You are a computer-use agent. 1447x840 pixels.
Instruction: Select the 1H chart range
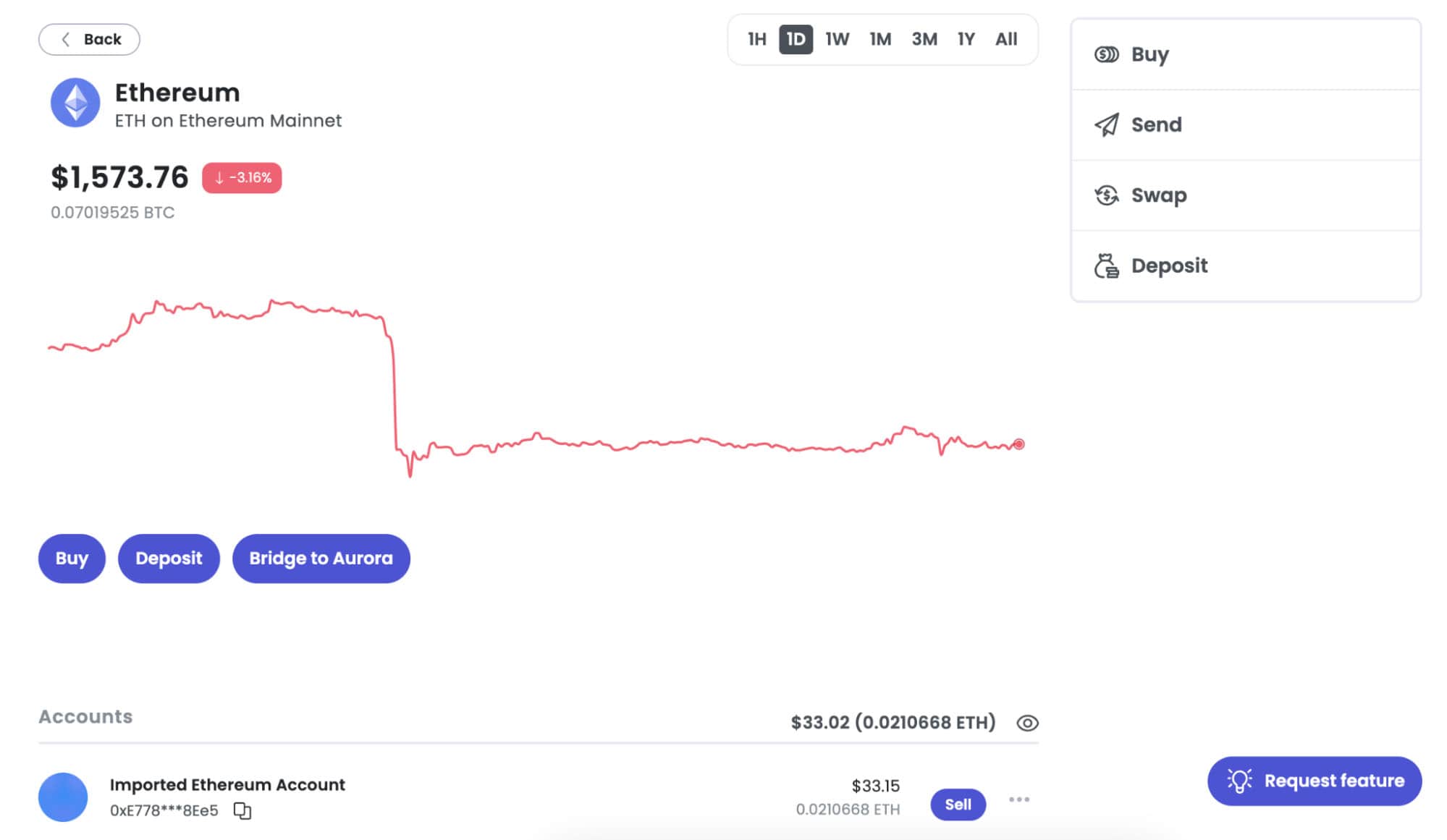[x=756, y=39]
